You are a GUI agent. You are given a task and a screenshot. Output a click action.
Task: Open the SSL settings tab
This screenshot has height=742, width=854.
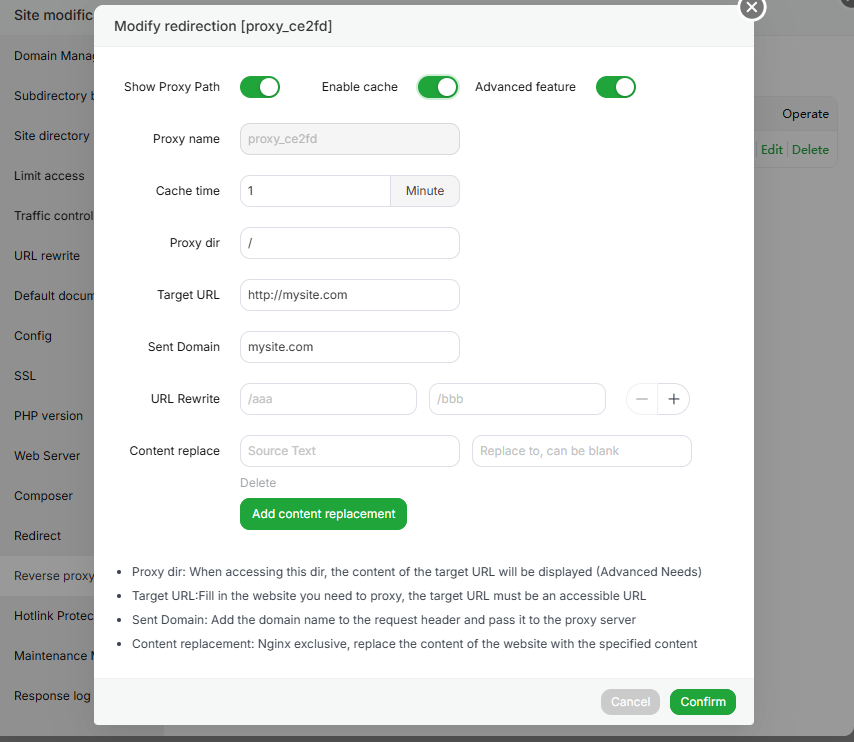pos(26,376)
